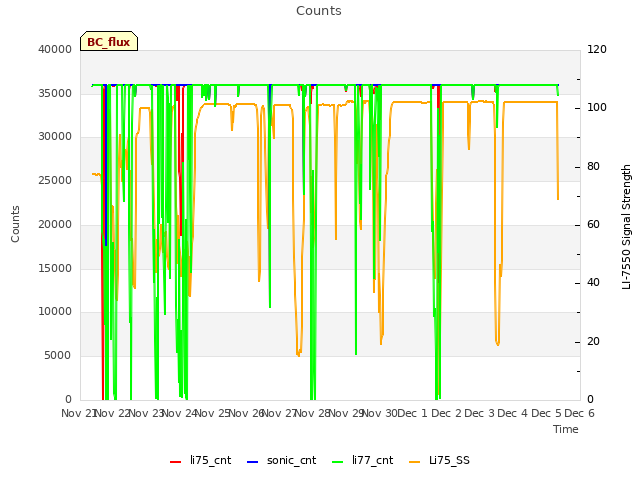640x480 pixels.
Task: Click the 120 tick on right axis
Action: click(597, 49)
